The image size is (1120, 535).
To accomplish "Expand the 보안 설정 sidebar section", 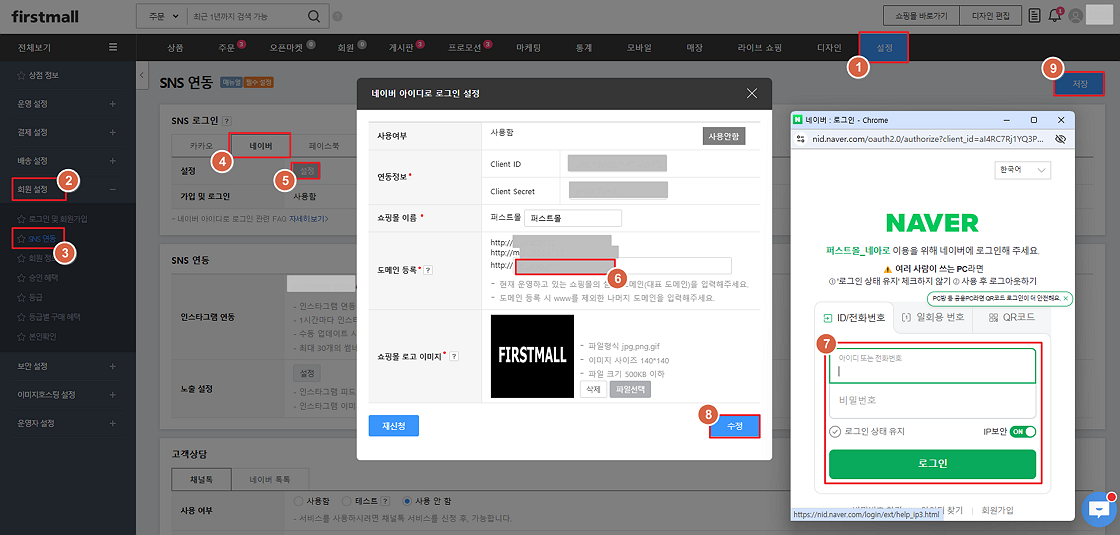I will 113,366.
